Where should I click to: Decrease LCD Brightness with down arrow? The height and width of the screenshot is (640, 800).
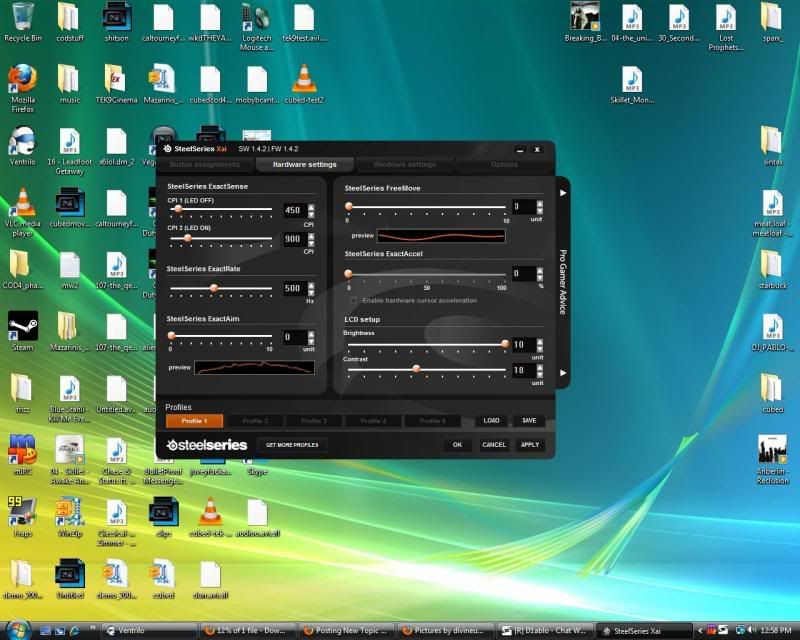click(540, 349)
